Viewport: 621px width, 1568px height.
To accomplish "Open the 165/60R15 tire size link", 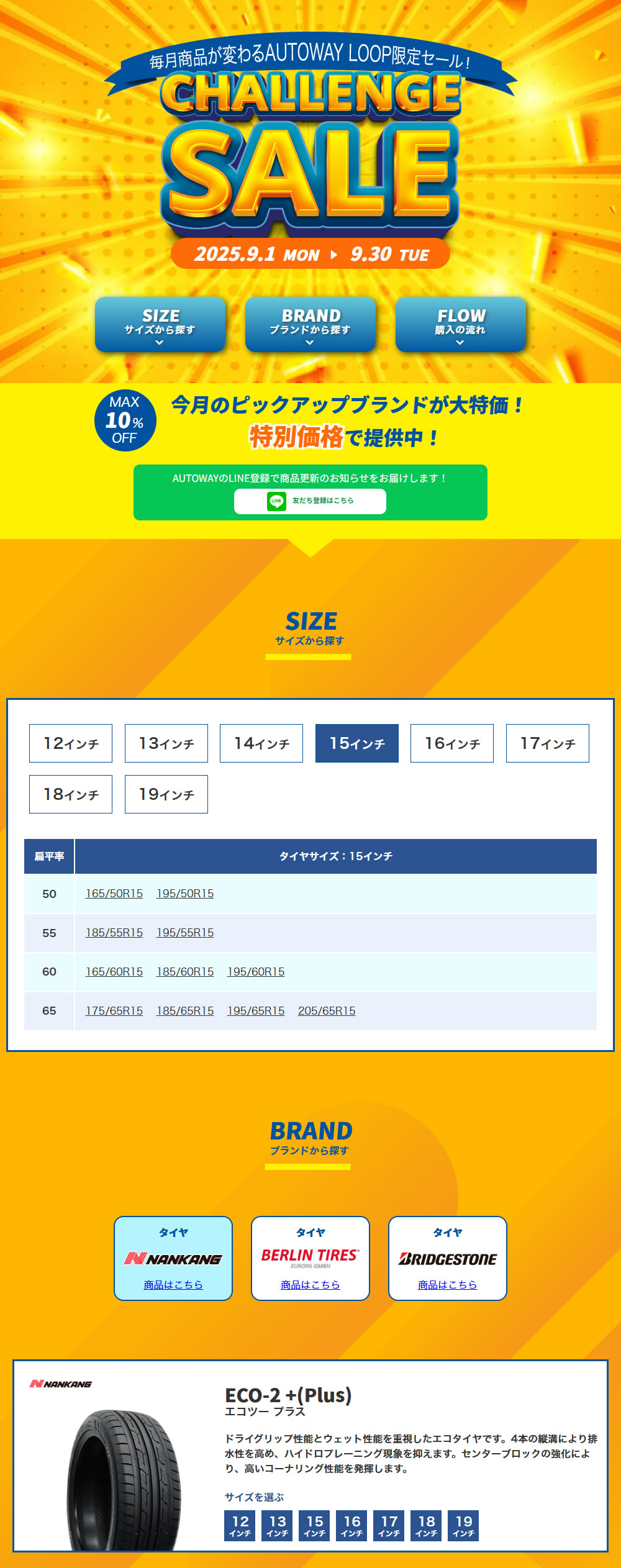I will pos(114,972).
